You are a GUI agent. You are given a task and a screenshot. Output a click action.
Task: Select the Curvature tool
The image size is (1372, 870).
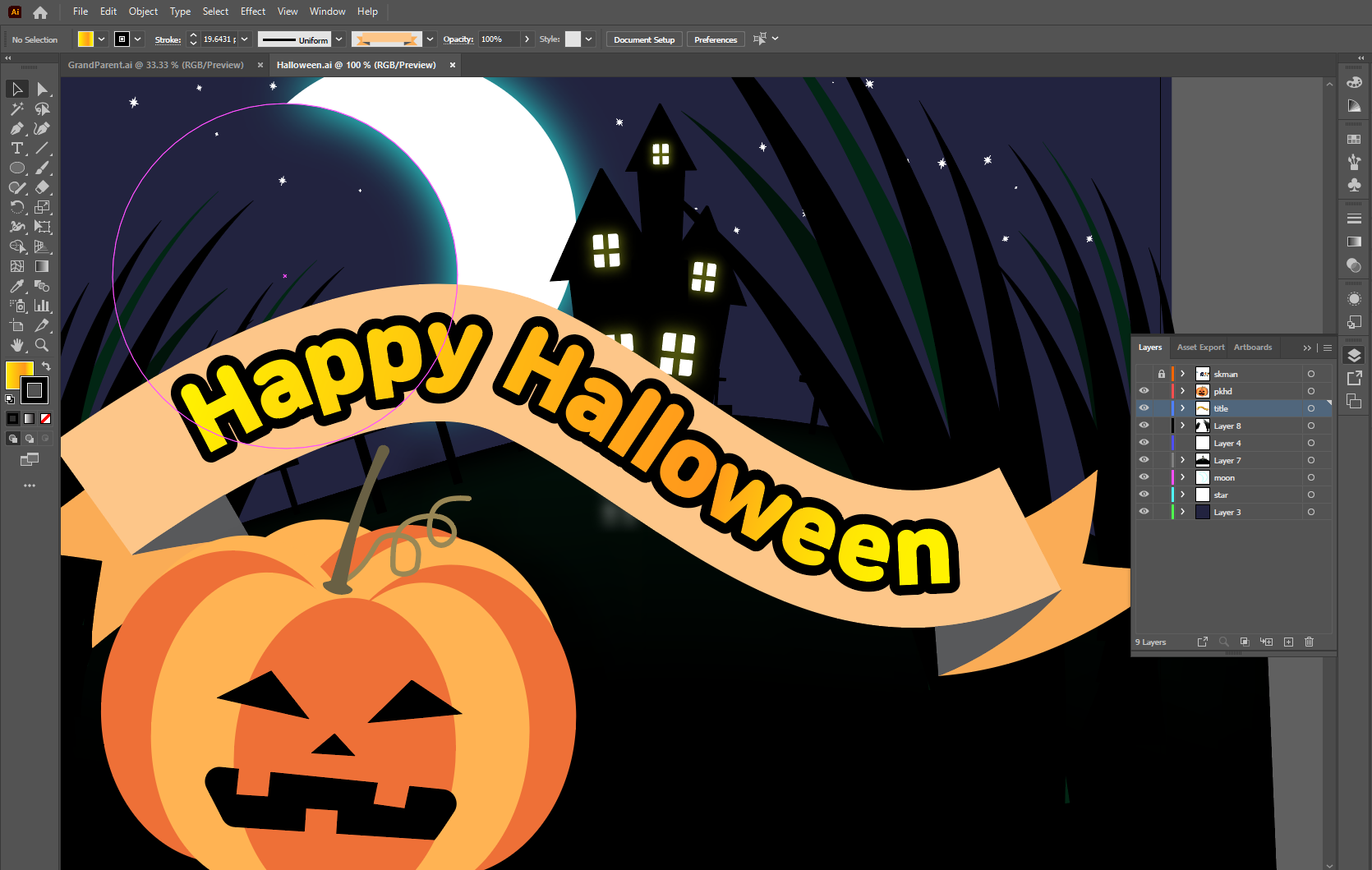coord(42,128)
